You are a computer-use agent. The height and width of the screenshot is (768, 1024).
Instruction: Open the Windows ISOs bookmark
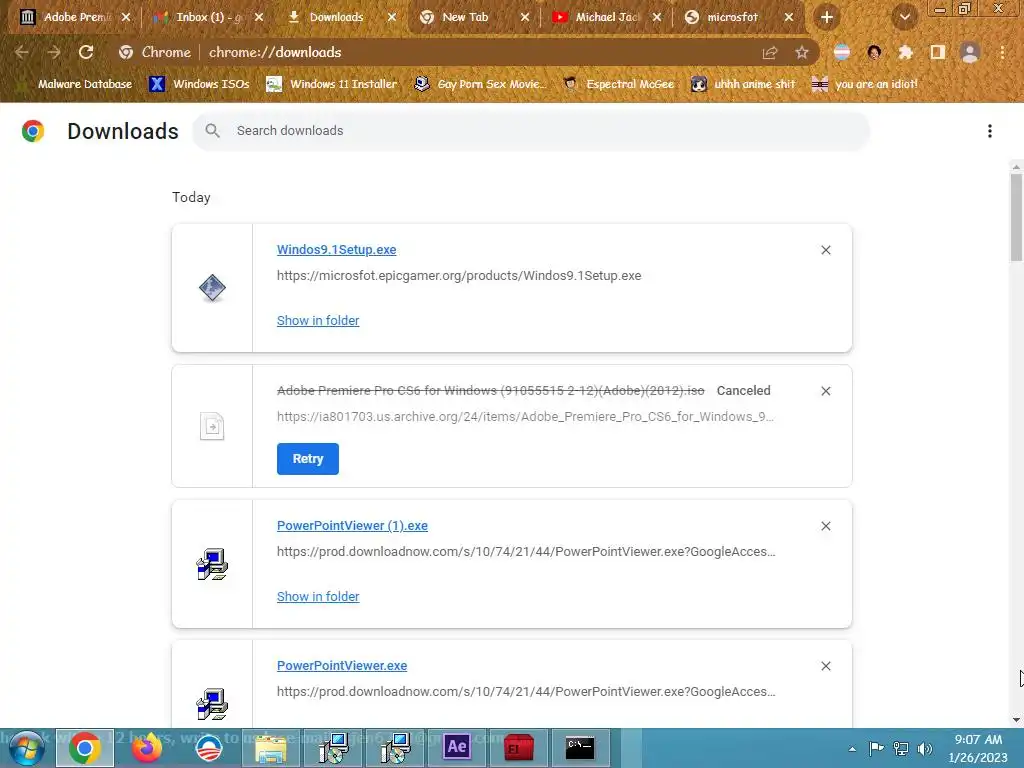tap(199, 84)
